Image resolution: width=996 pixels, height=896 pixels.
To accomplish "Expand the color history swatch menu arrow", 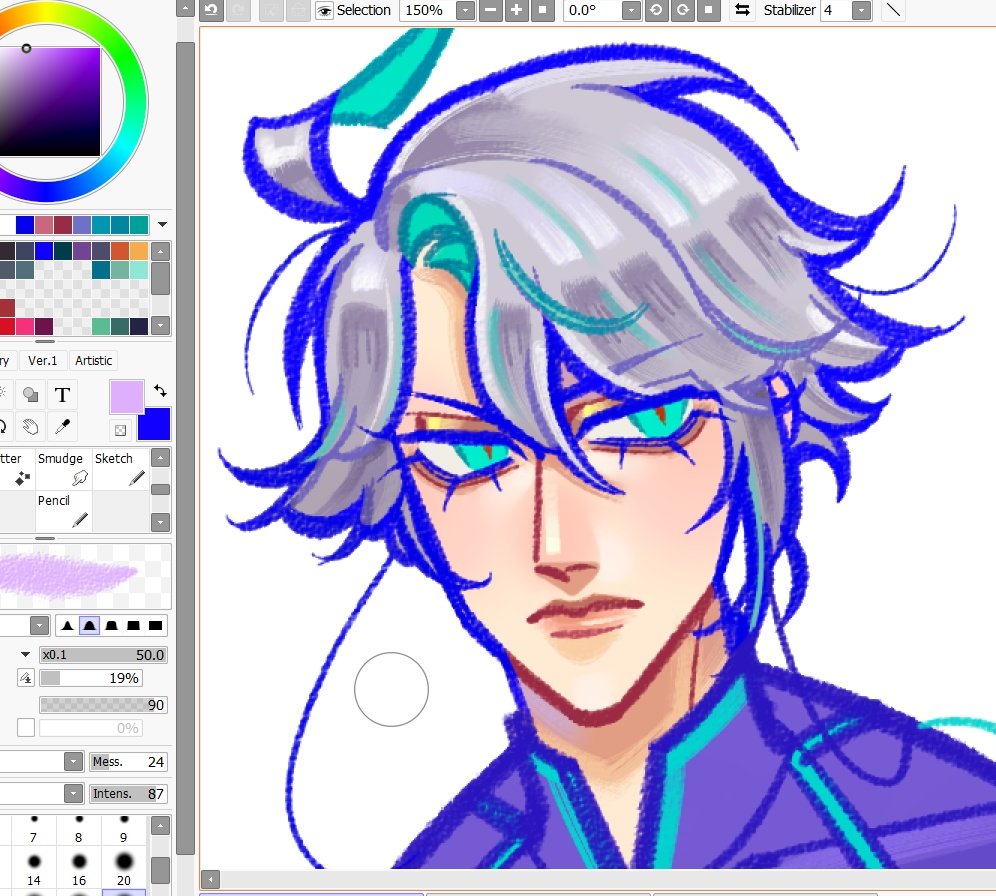I will tap(163, 224).
